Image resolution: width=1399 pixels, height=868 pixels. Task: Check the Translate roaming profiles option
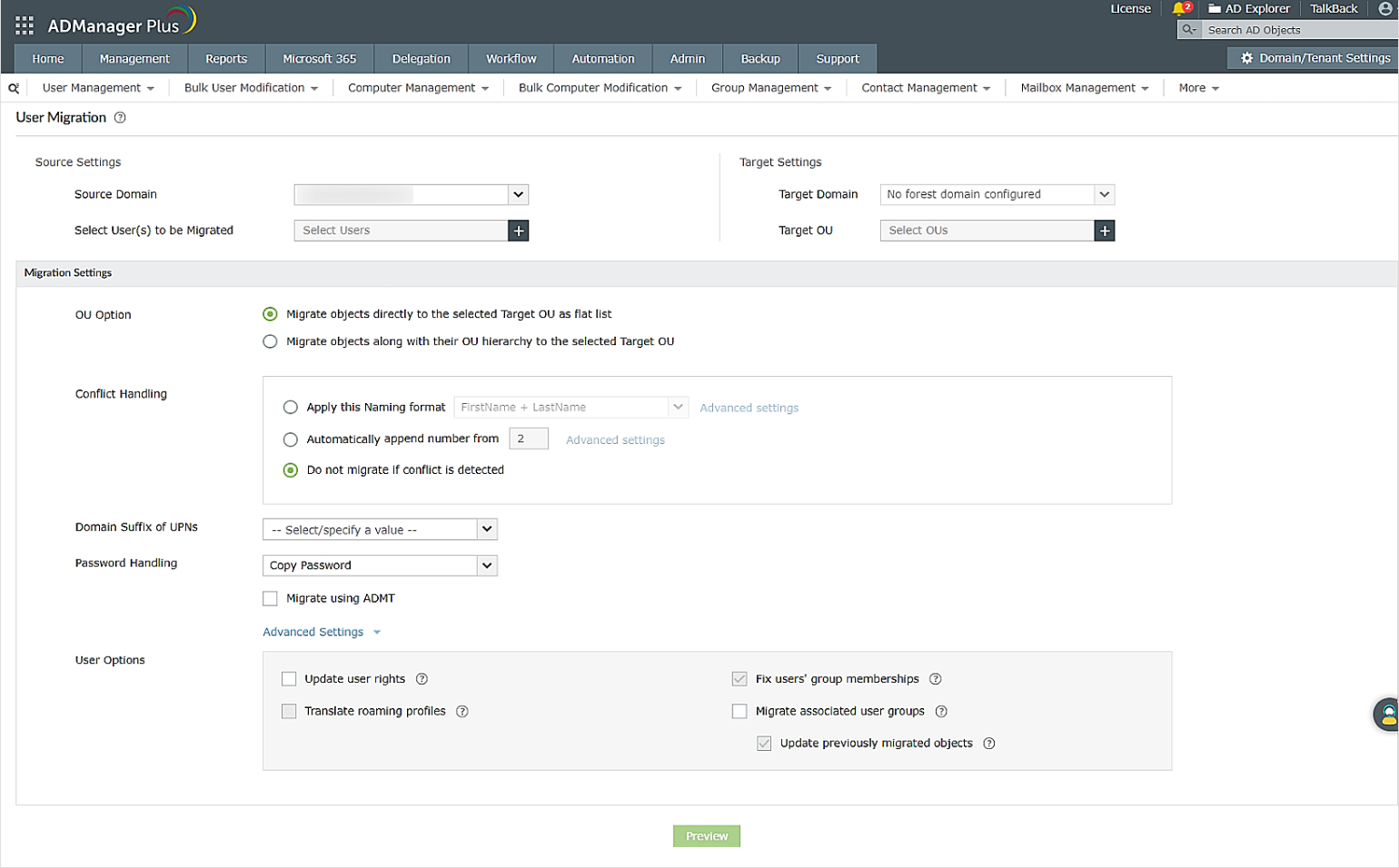tap(289, 711)
